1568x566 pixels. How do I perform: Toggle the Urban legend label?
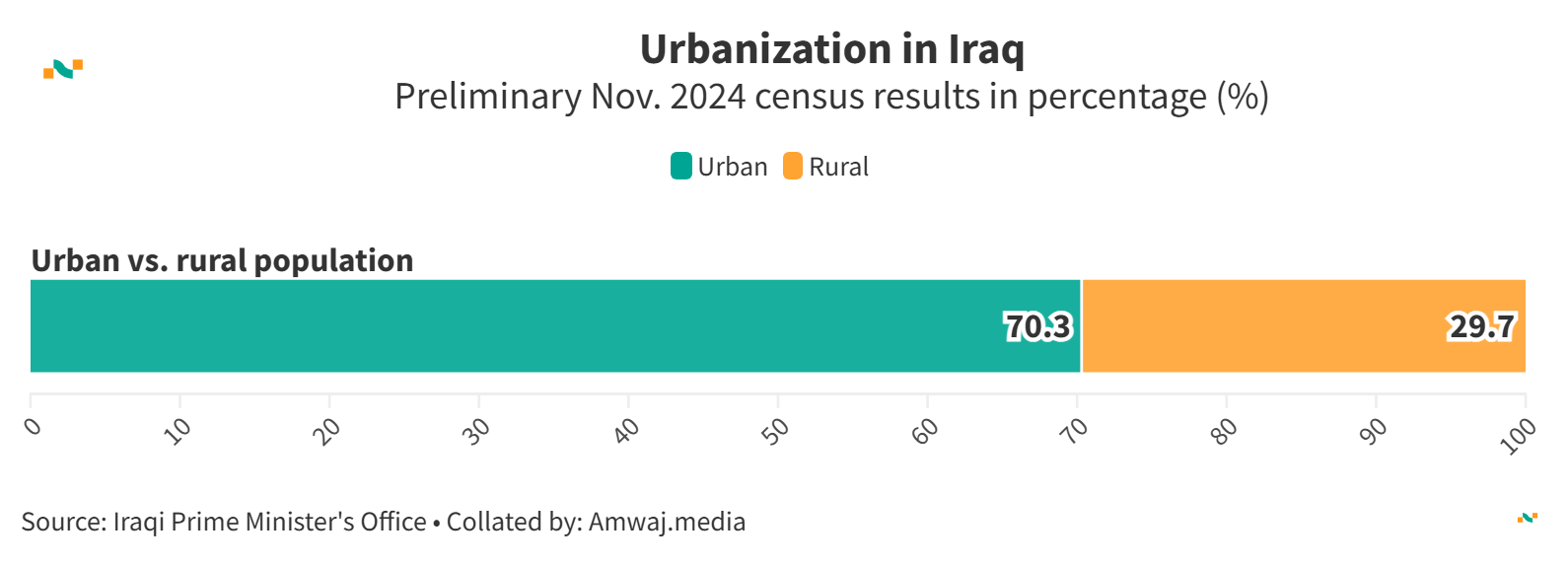(x=733, y=168)
